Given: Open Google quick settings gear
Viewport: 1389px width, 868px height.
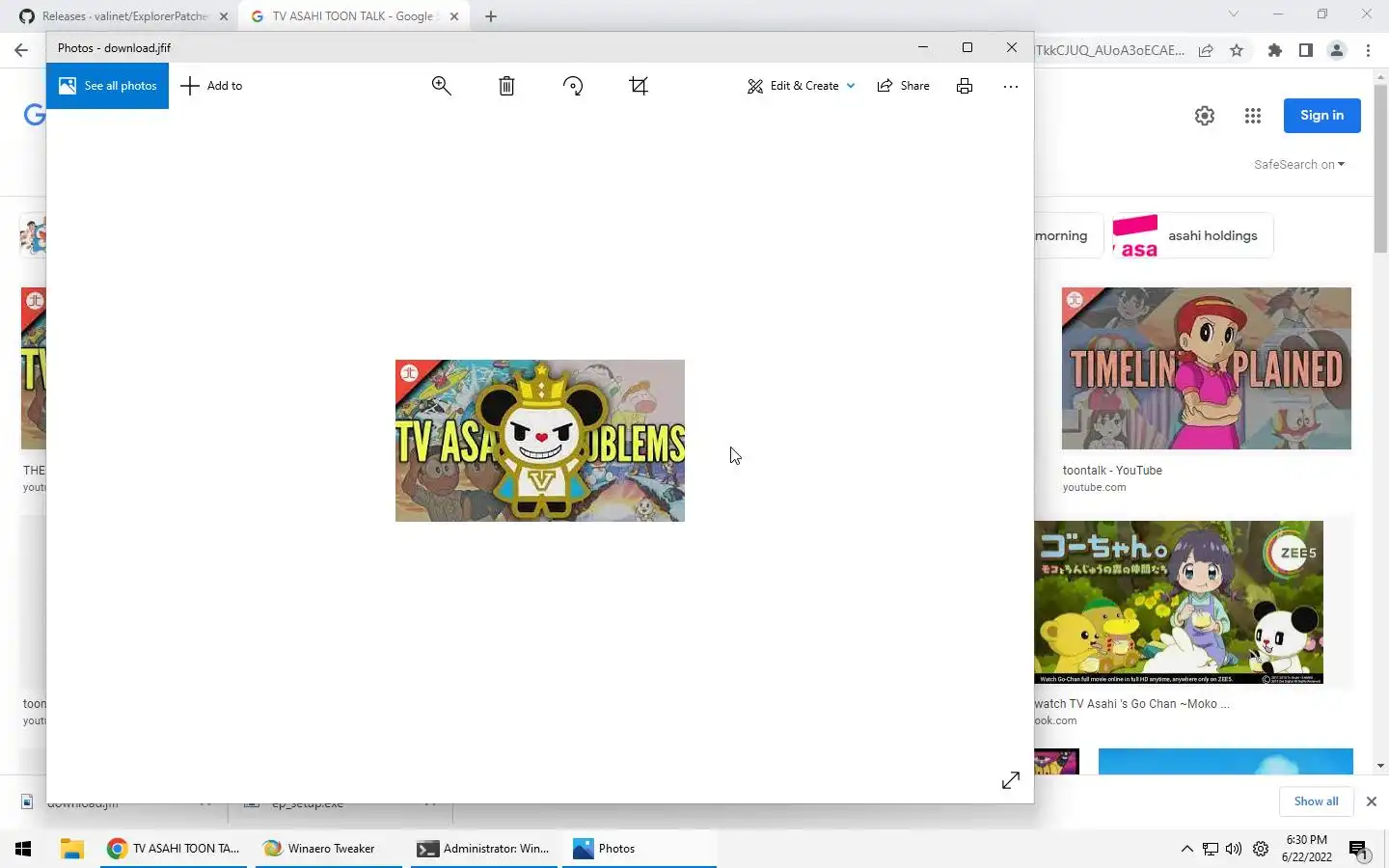Looking at the screenshot, I should [x=1205, y=116].
